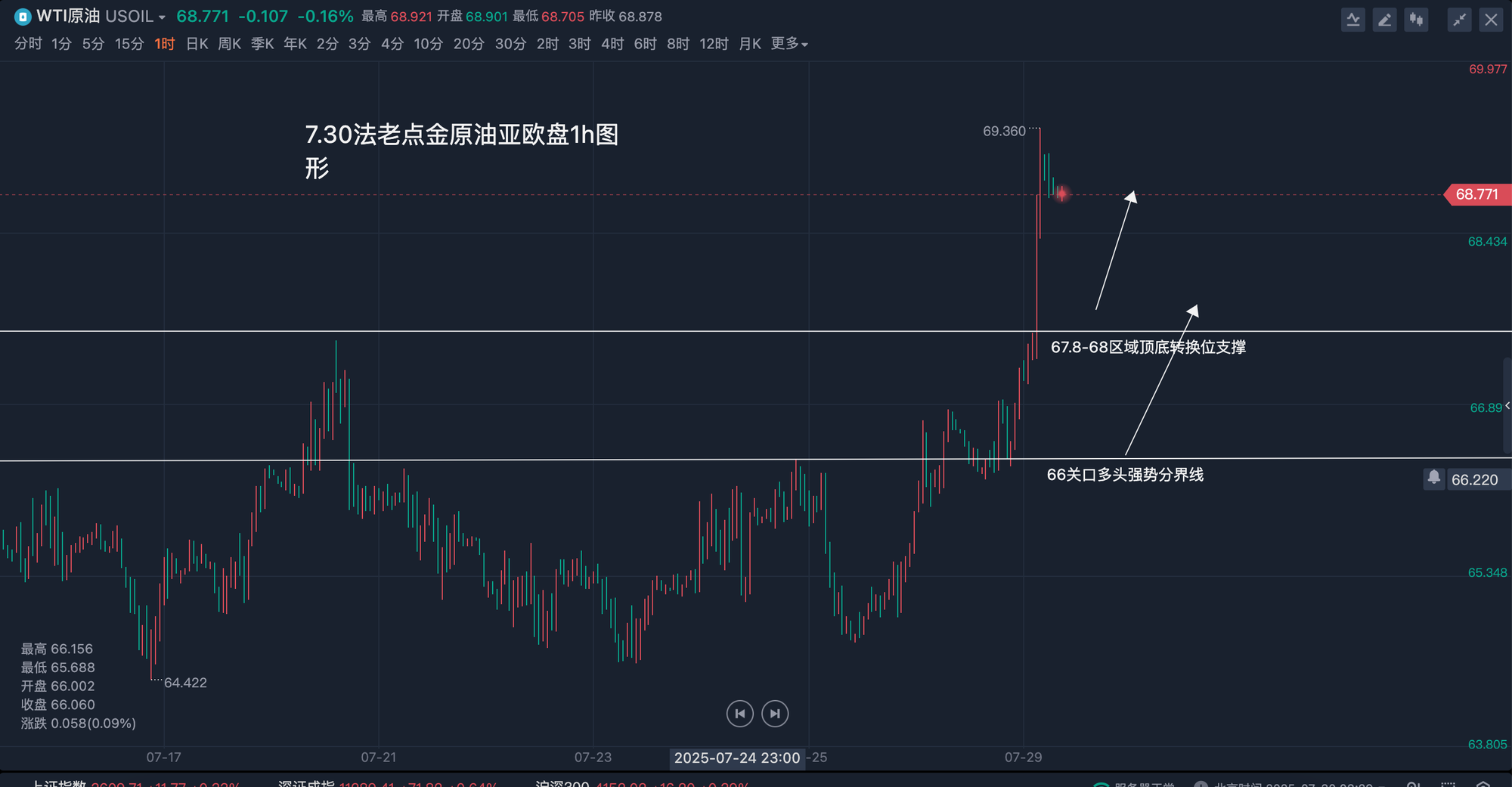The height and width of the screenshot is (787, 1512).
Task: Open the indicators panel icon
Action: pyautogui.click(x=1353, y=20)
